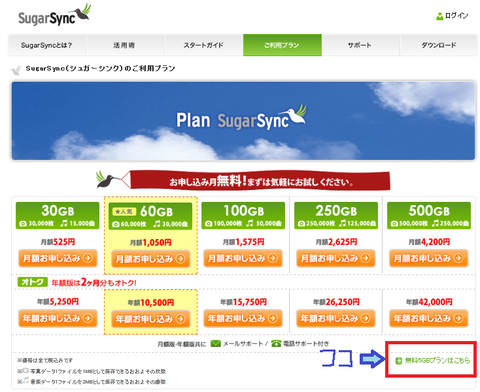
Task: Open the SugarSyncとは? tab
Action: (47, 45)
